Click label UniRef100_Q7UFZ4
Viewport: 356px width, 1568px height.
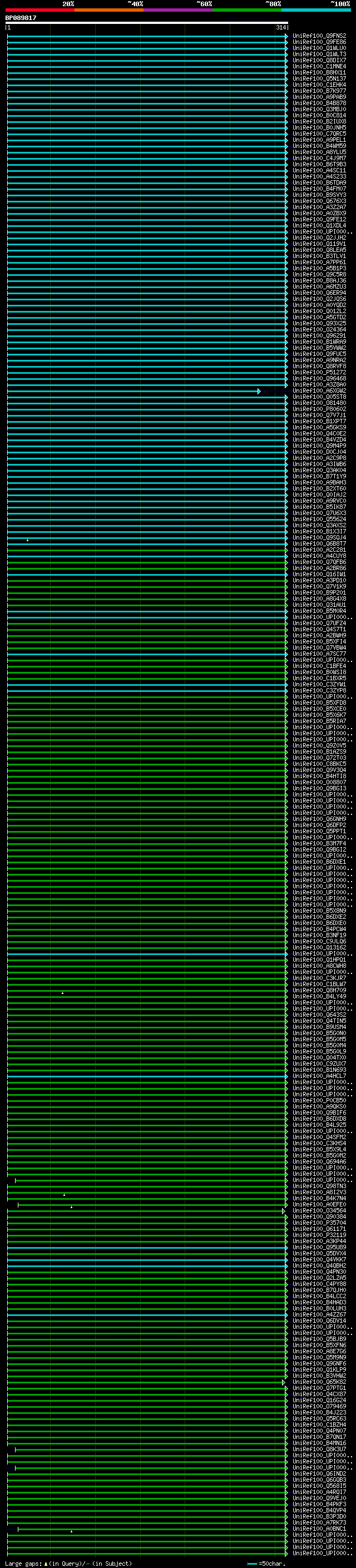click(x=319, y=624)
